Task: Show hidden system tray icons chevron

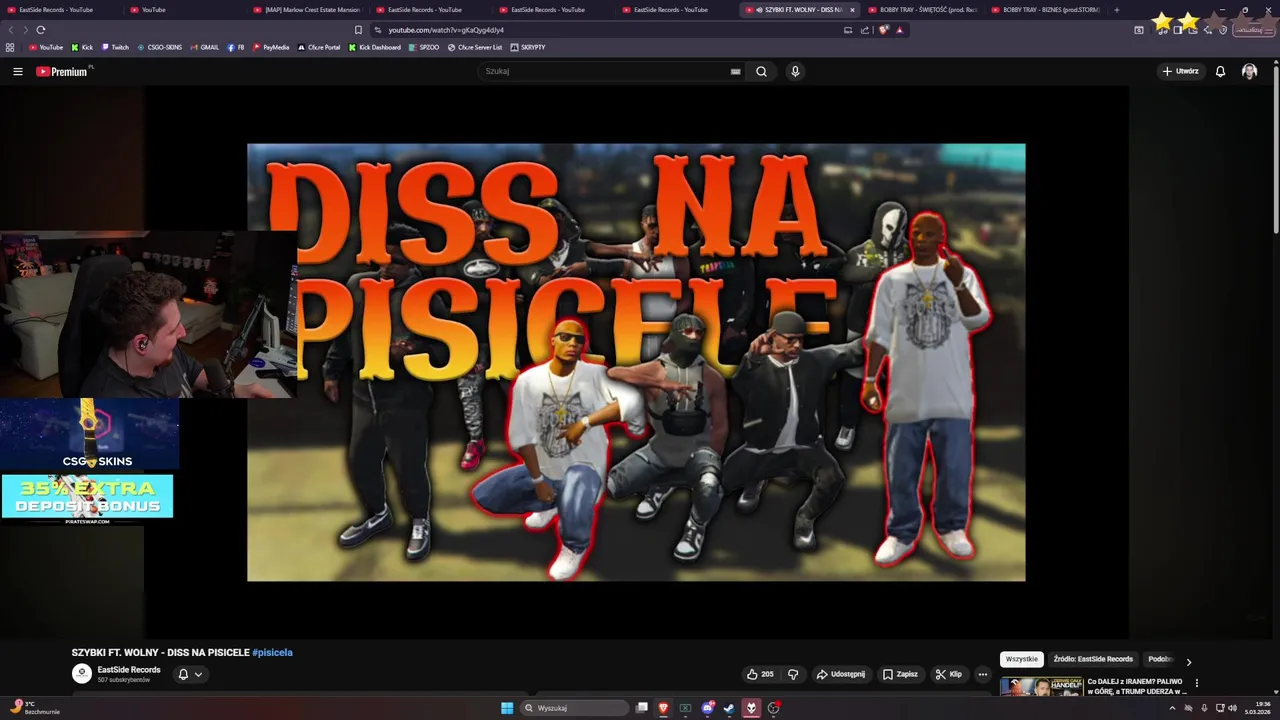Action: [x=1172, y=708]
